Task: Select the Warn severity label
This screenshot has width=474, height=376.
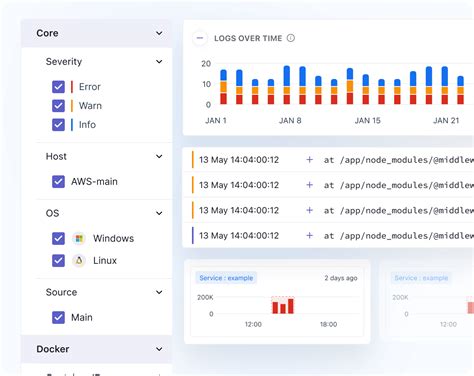Action: tap(90, 106)
